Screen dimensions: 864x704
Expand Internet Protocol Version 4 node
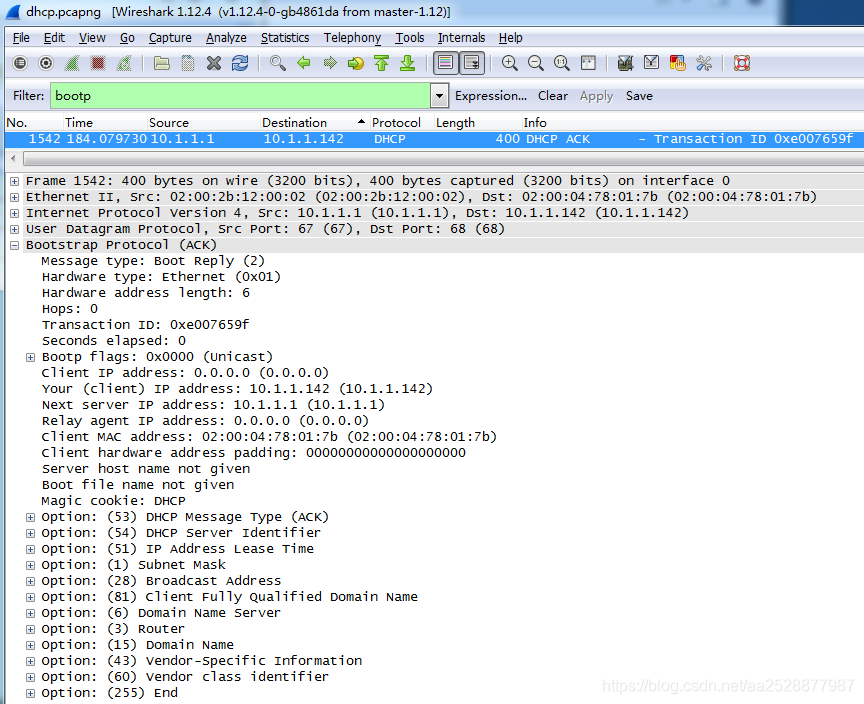tap(15, 213)
